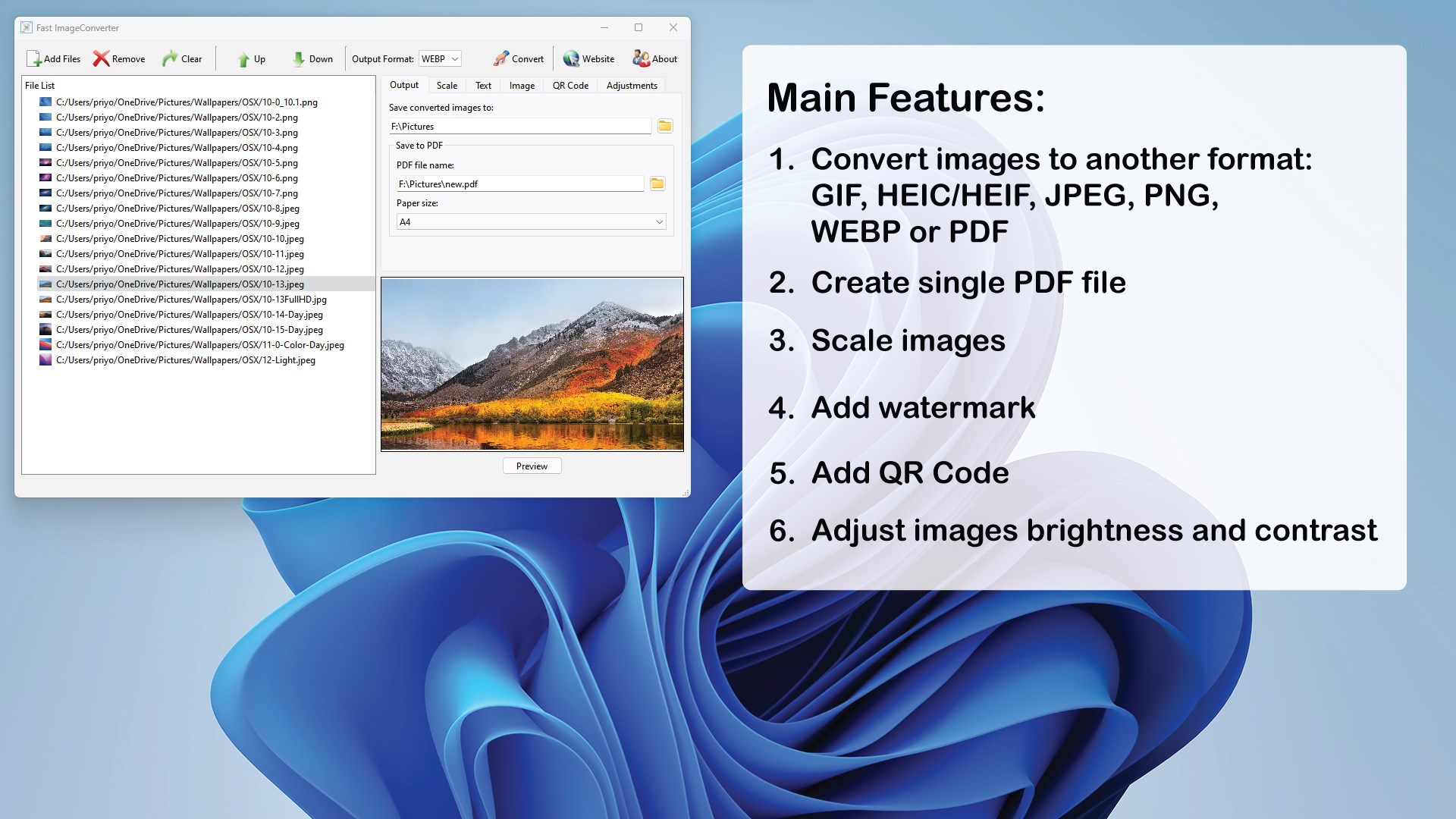Click the green Clear arrow icon
1456x819 pixels.
(170, 59)
